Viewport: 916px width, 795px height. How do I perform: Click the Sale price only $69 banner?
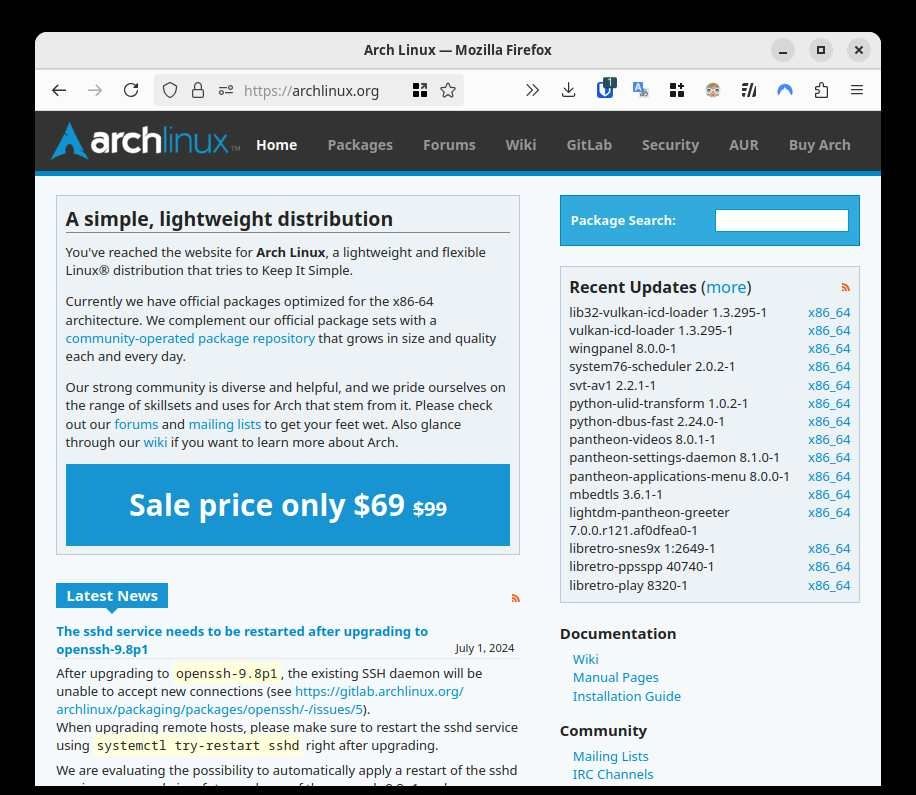pyautogui.click(x=287, y=505)
